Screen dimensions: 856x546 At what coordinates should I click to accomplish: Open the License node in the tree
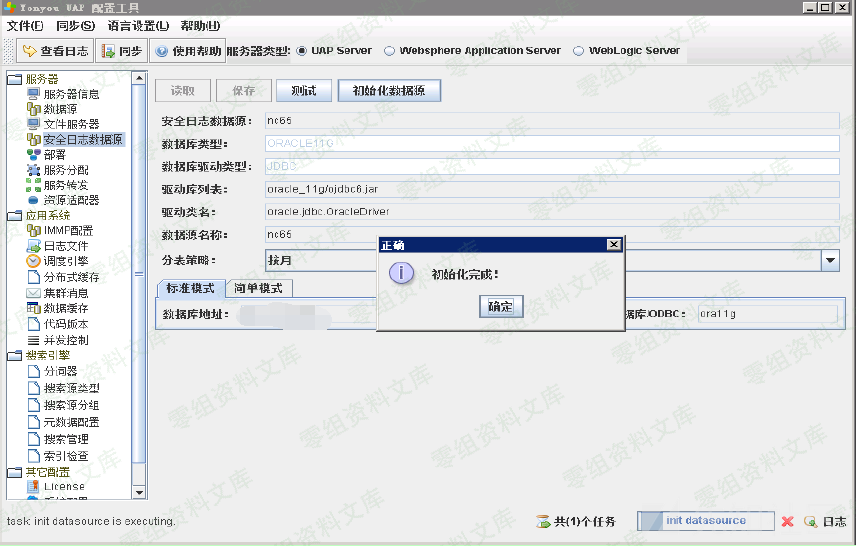63,486
